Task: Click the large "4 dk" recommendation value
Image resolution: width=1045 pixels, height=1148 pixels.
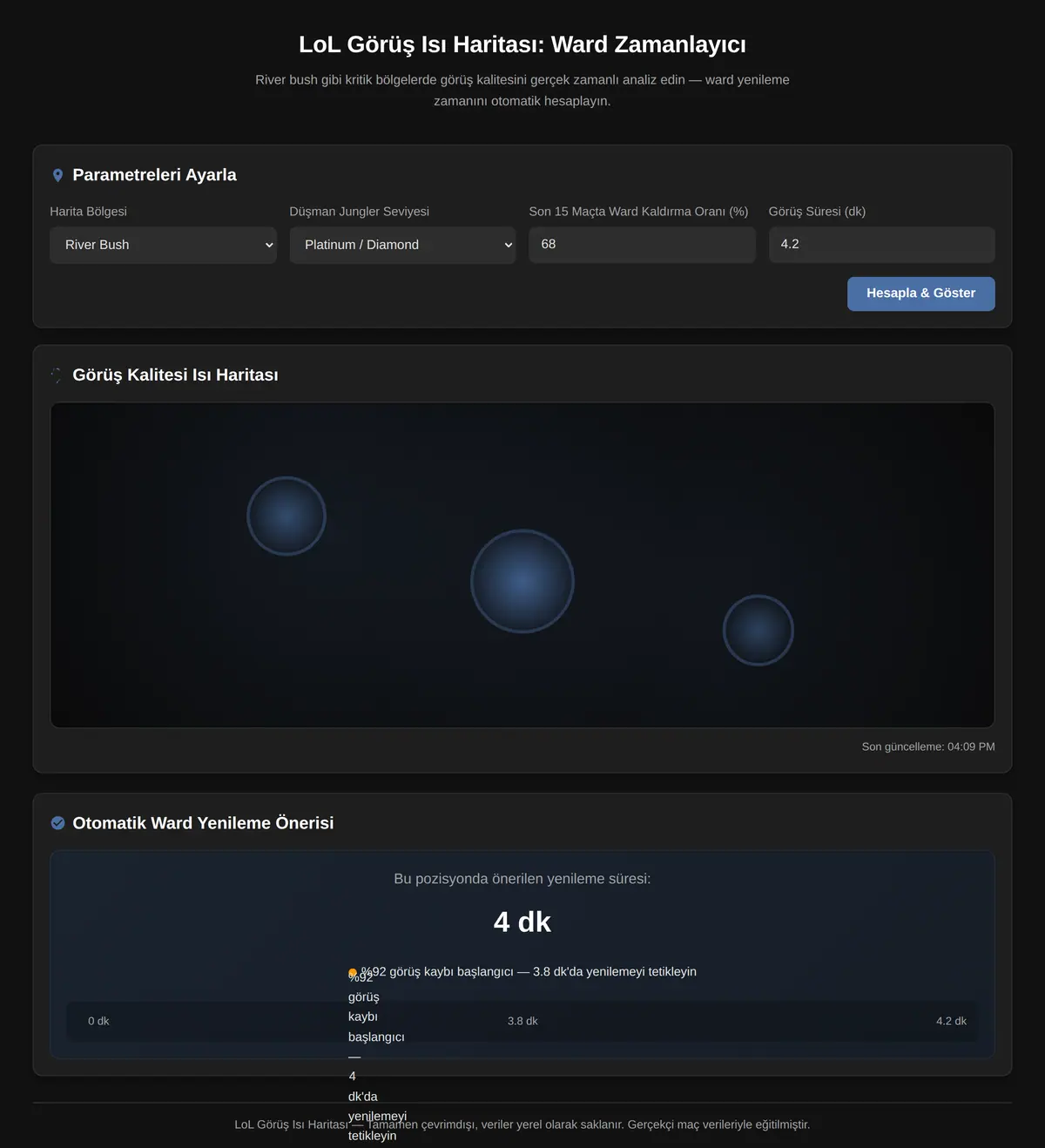Action: coord(522,922)
